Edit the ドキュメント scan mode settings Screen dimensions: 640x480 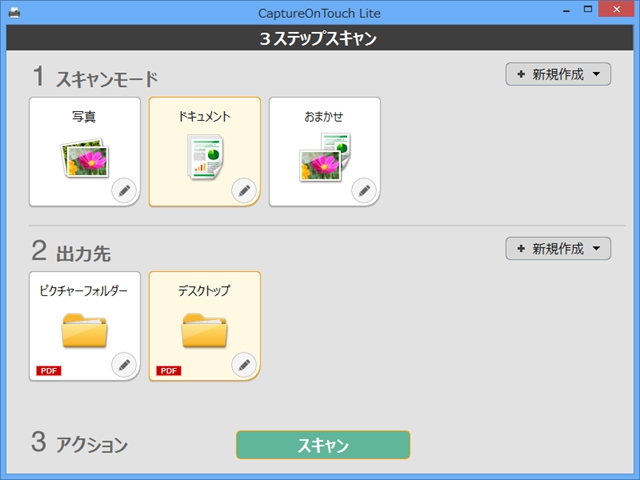(244, 191)
